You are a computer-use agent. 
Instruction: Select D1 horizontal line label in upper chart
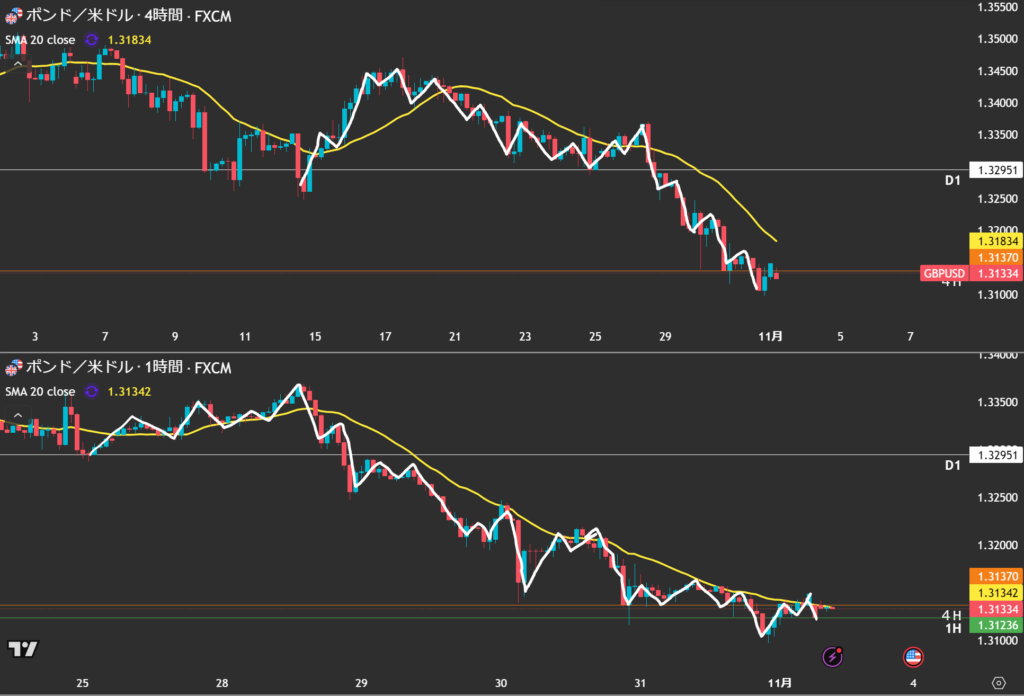coord(952,181)
